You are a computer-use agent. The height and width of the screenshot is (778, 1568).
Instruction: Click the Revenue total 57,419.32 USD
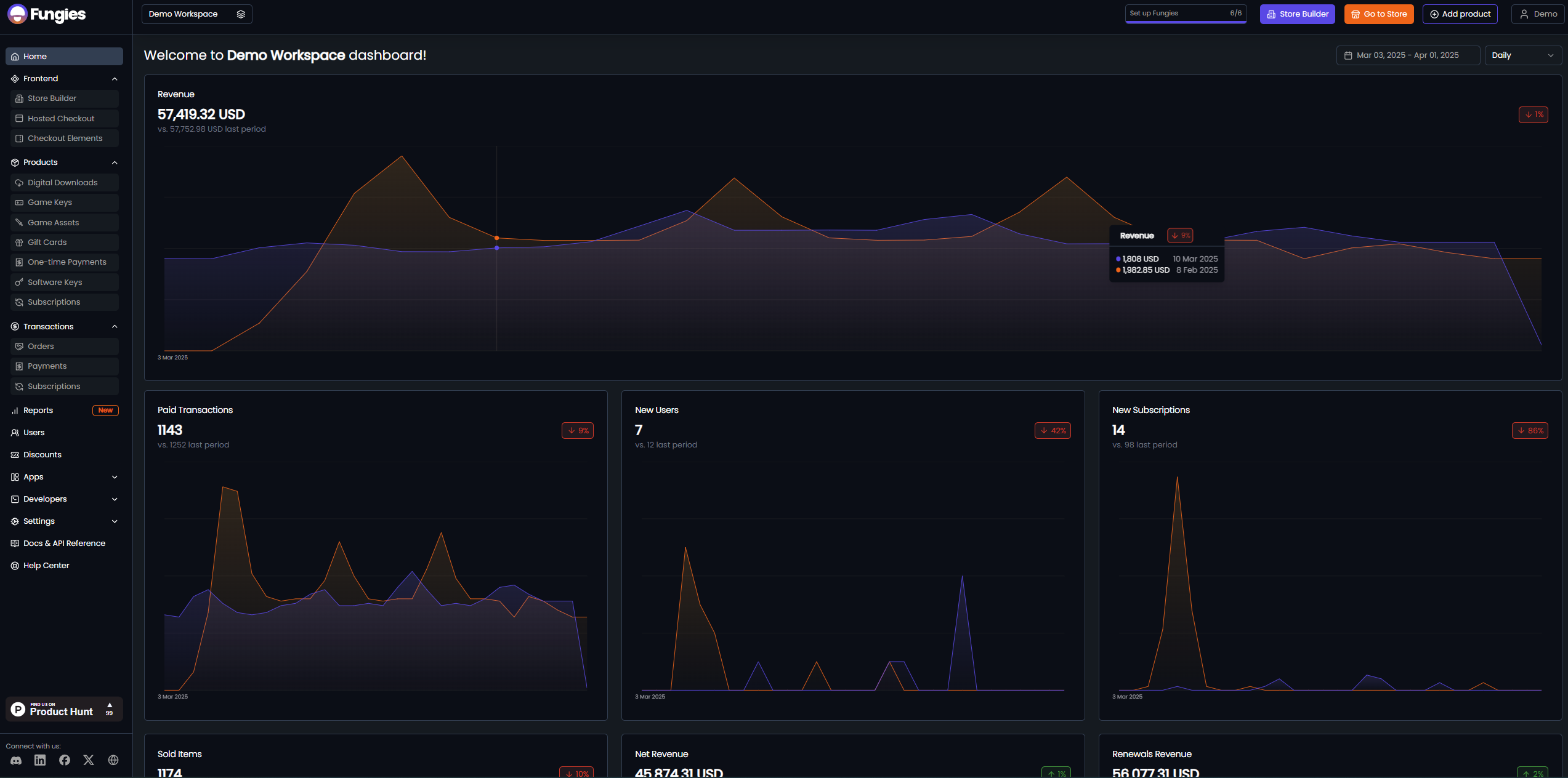201,114
